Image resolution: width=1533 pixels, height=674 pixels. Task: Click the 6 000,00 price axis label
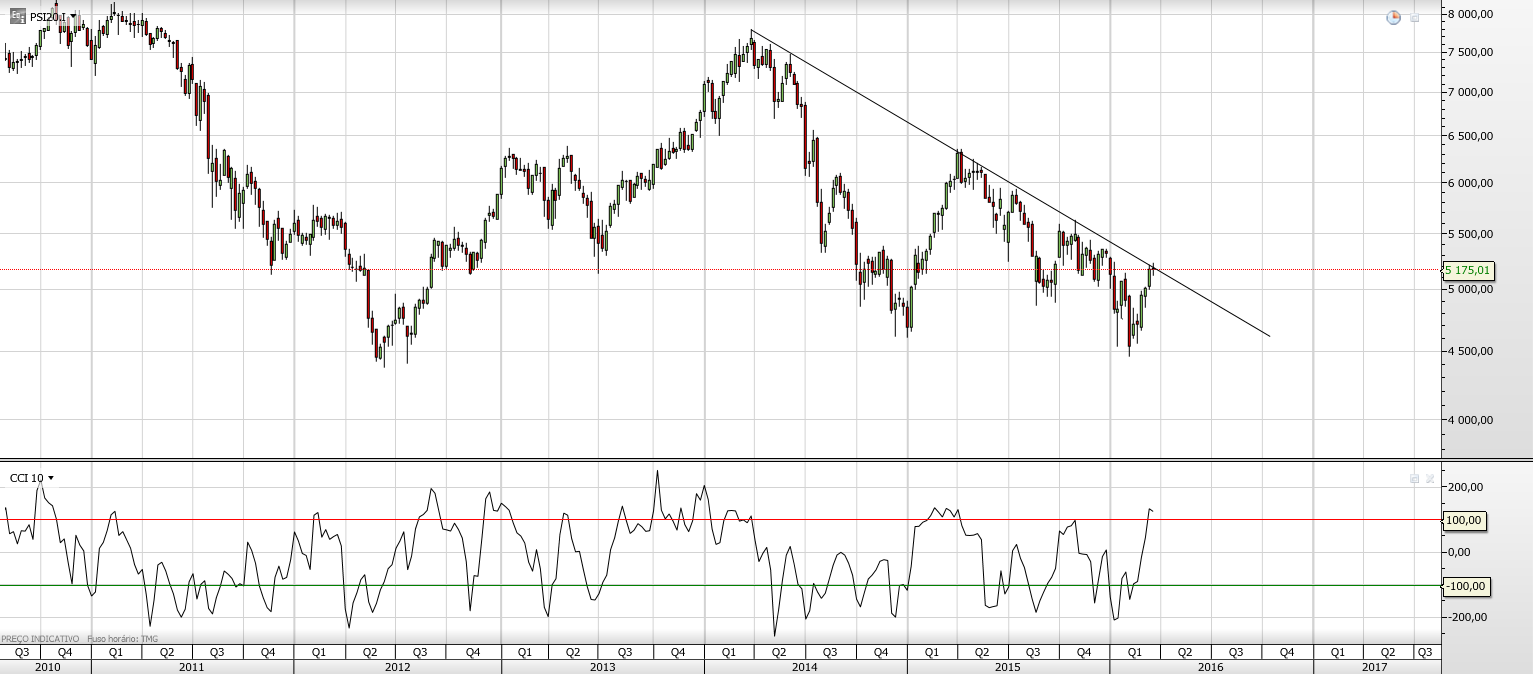pyautogui.click(x=1469, y=183)
